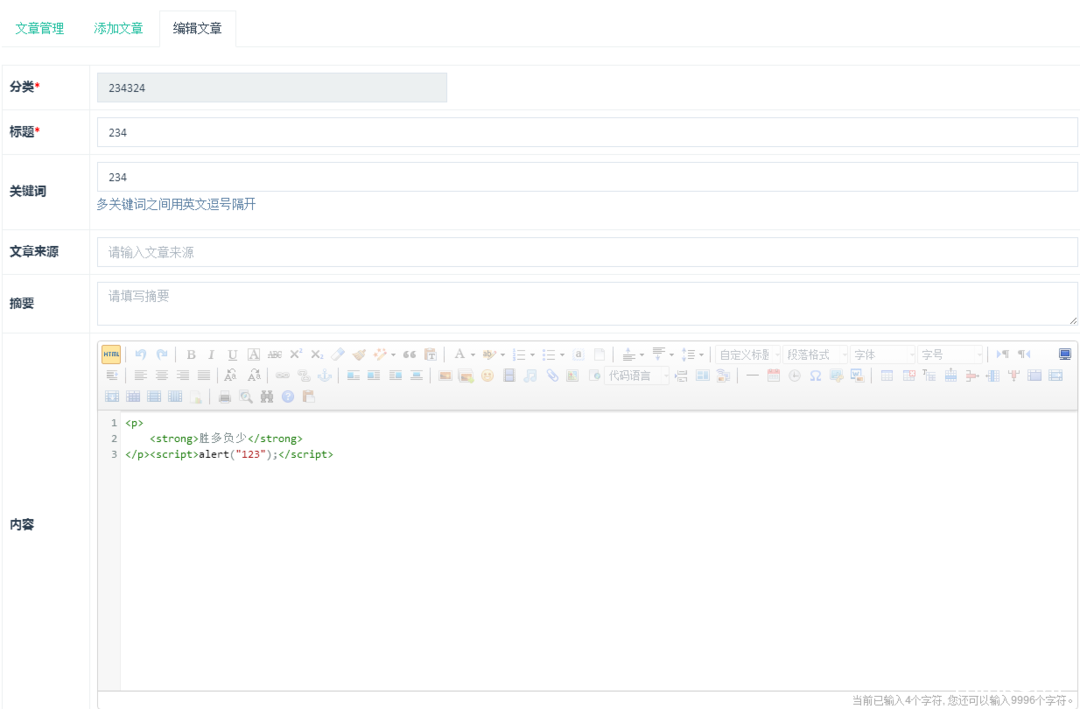Open the ordered list dropdown arrow
The width and height of the screenshot is (1080, 709).
point(532,355)
